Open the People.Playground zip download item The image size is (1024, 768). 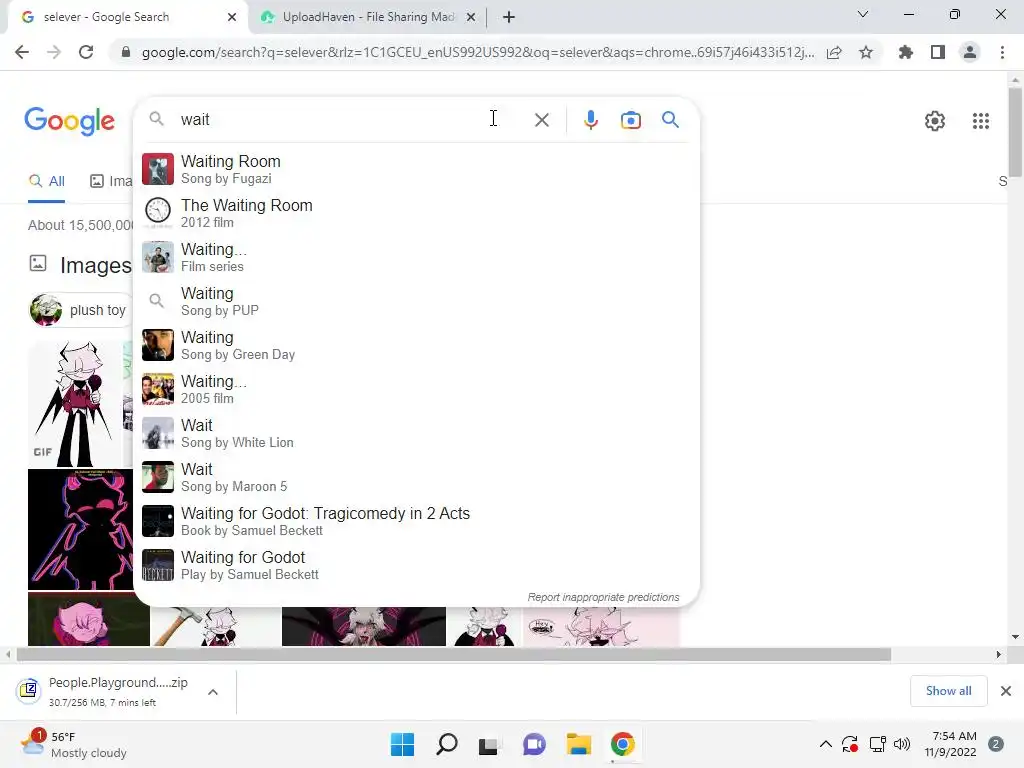click(x=104, y=692)
